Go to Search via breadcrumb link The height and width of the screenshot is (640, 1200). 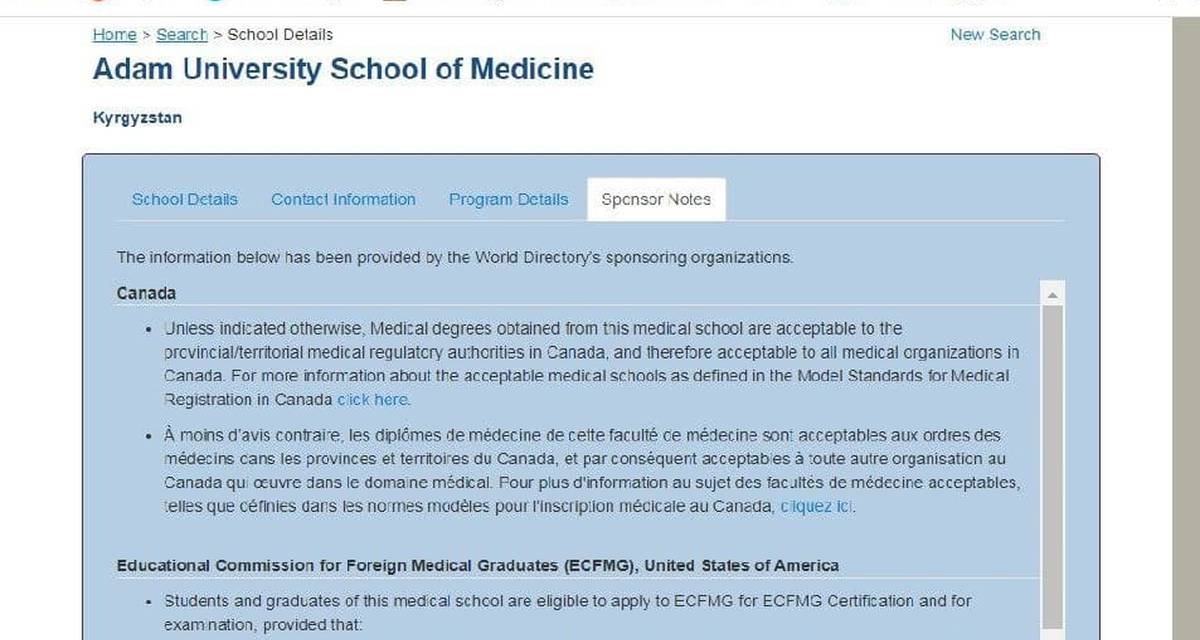coord(182,35)
